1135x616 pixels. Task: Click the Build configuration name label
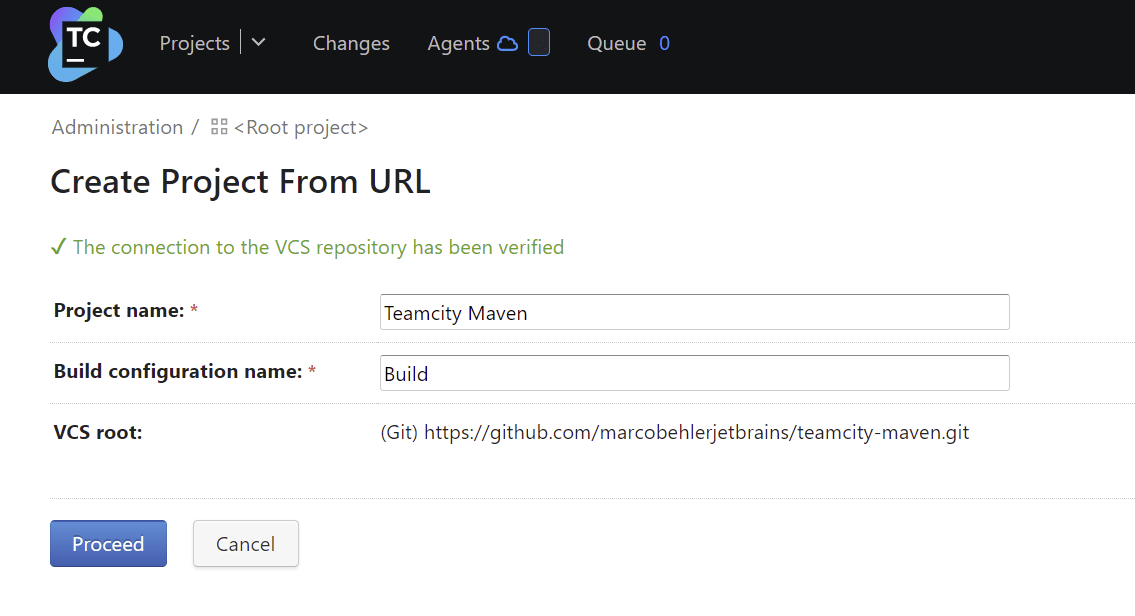(x=178, y=372)
